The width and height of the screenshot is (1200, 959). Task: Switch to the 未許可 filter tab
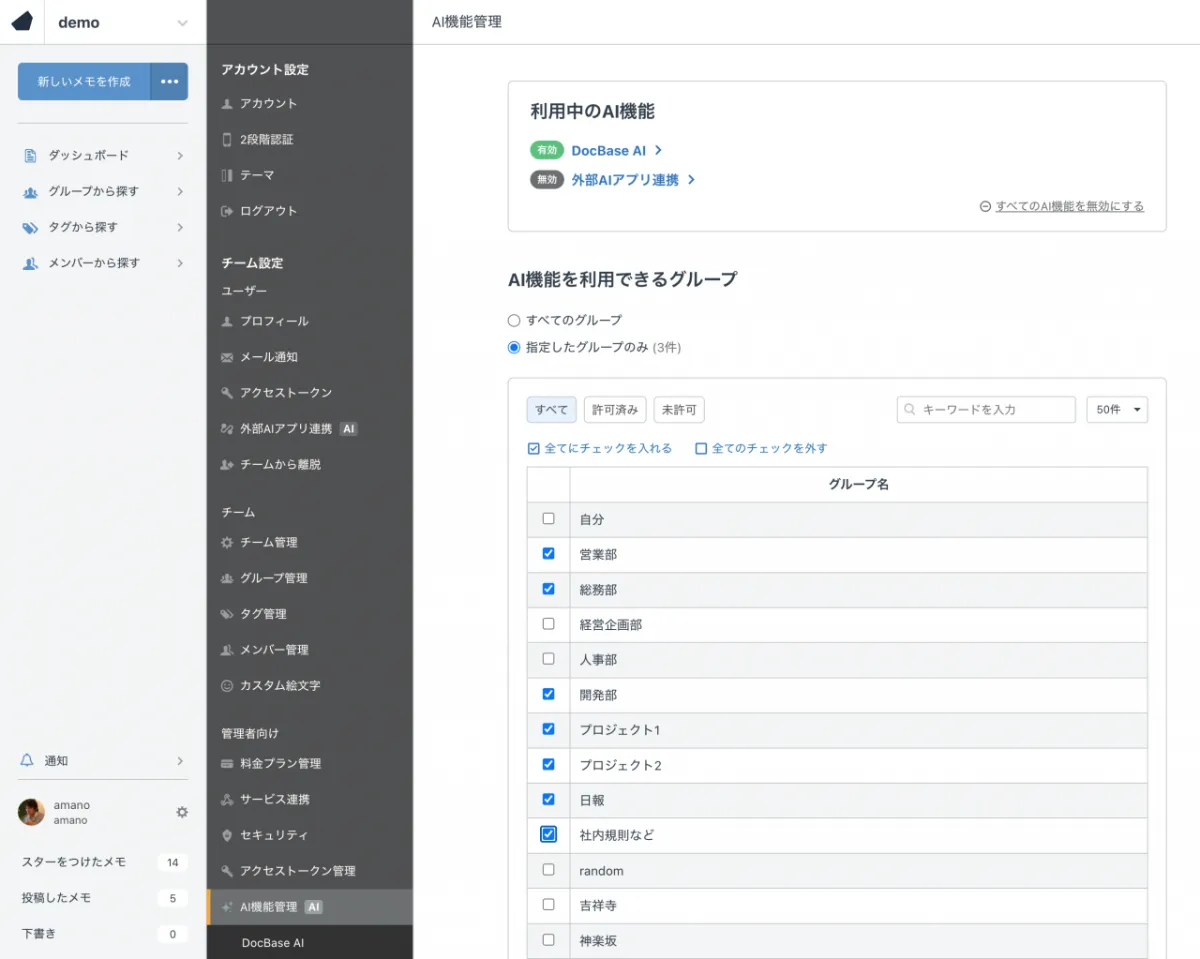(x=679, y=410)
